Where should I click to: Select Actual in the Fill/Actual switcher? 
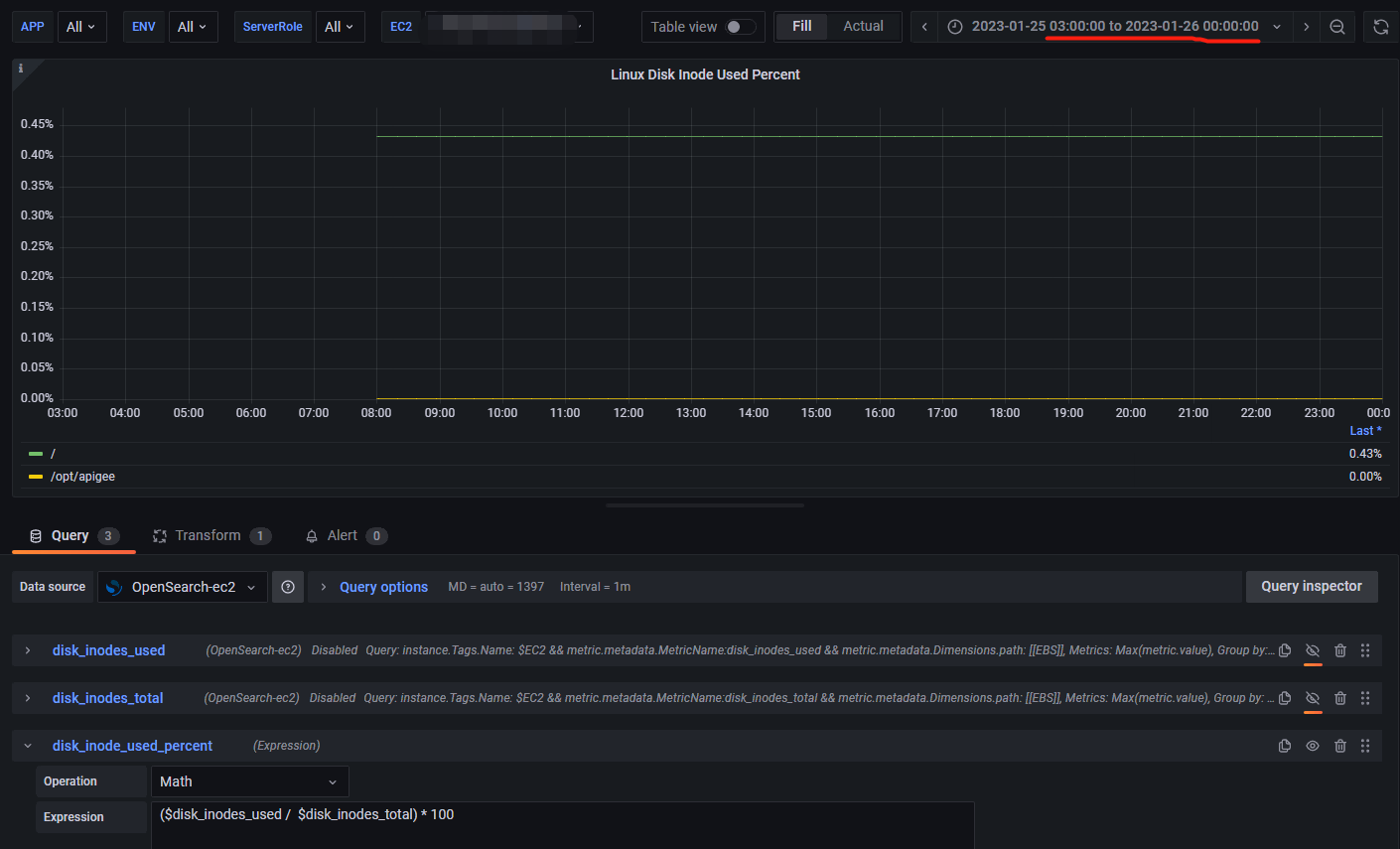click(x=863, y=27)
